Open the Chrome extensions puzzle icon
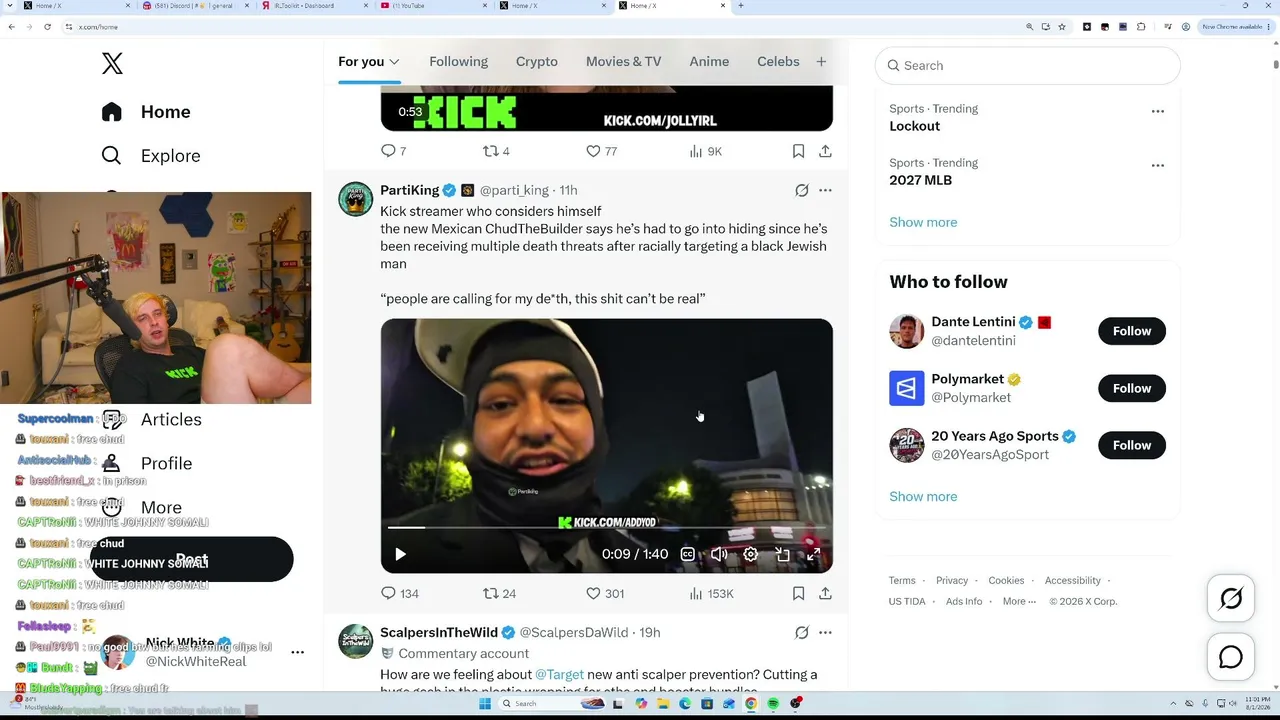Image resolution: width=1280 pixels, height=720 pixels. coord(1141,27)
